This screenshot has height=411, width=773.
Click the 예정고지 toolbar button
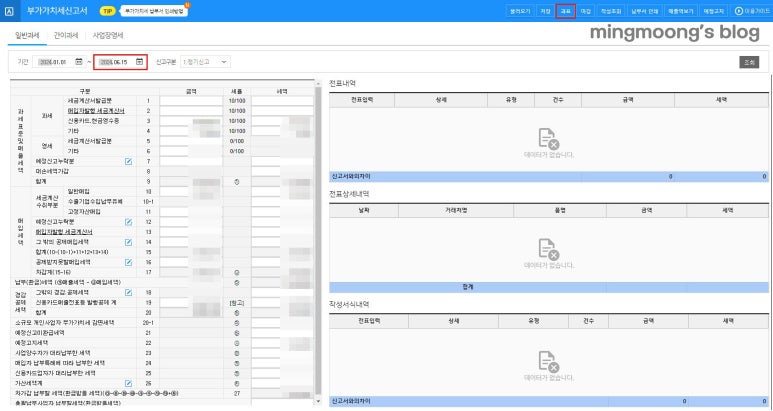714,11
